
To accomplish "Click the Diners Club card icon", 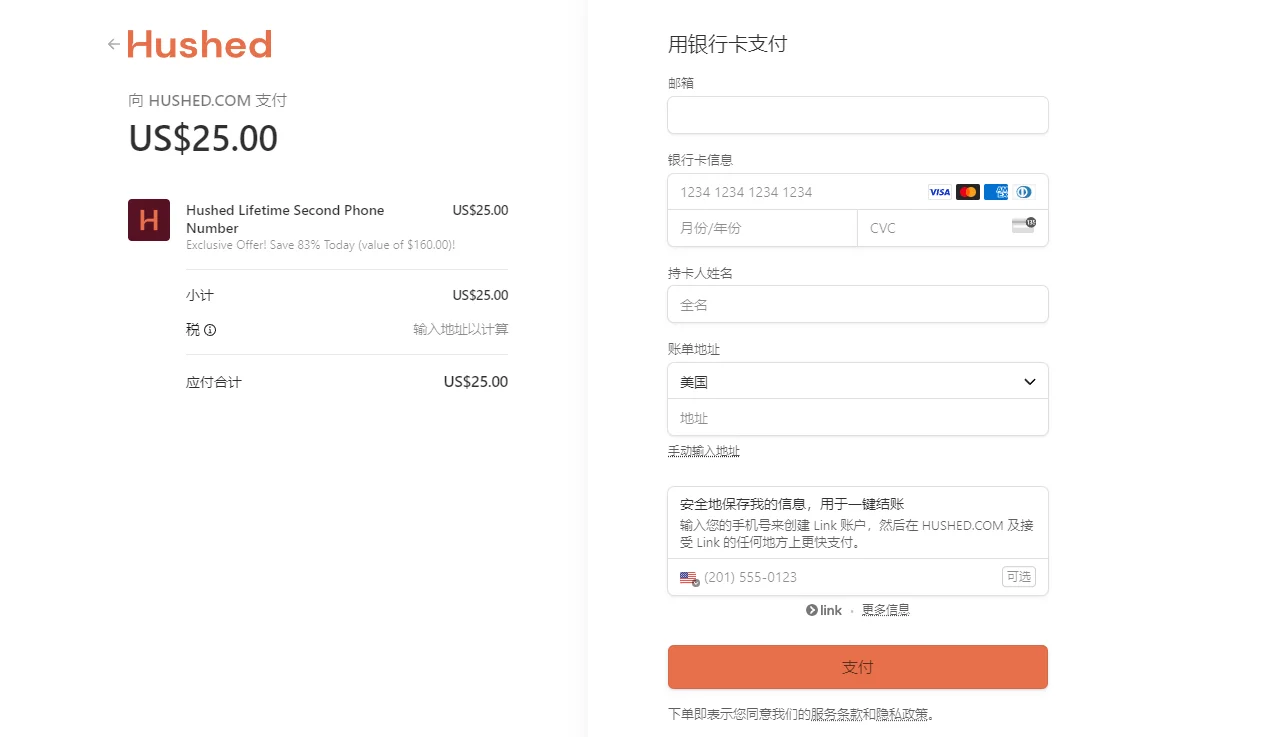I will (x=1023, y=192).
